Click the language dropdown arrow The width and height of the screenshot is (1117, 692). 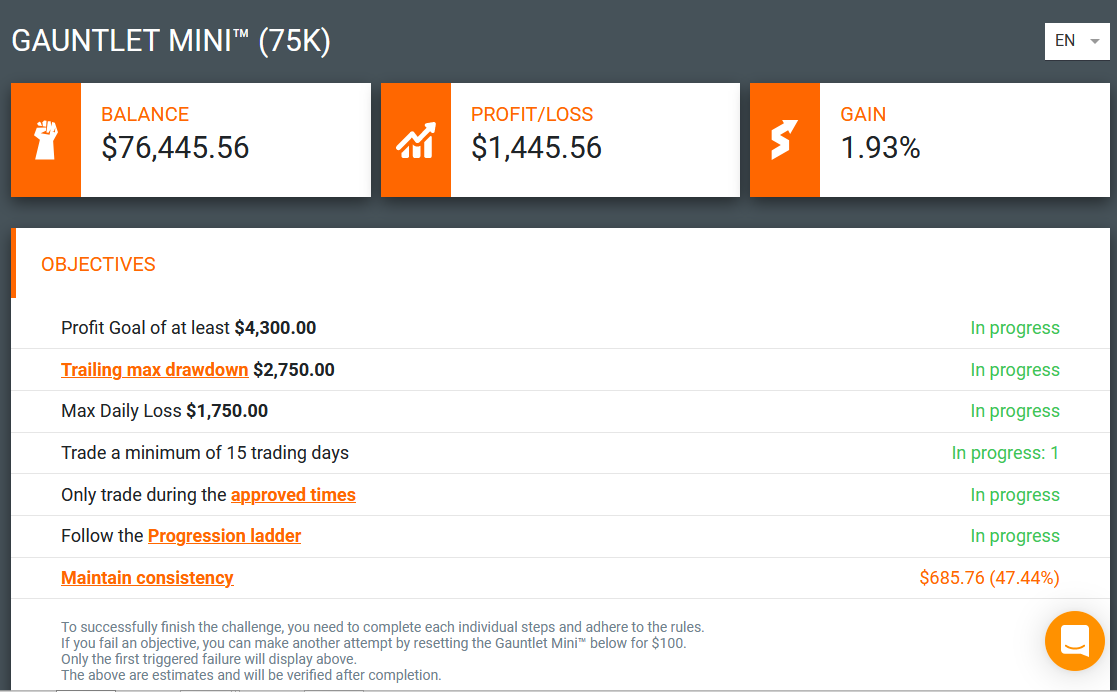1095,41
